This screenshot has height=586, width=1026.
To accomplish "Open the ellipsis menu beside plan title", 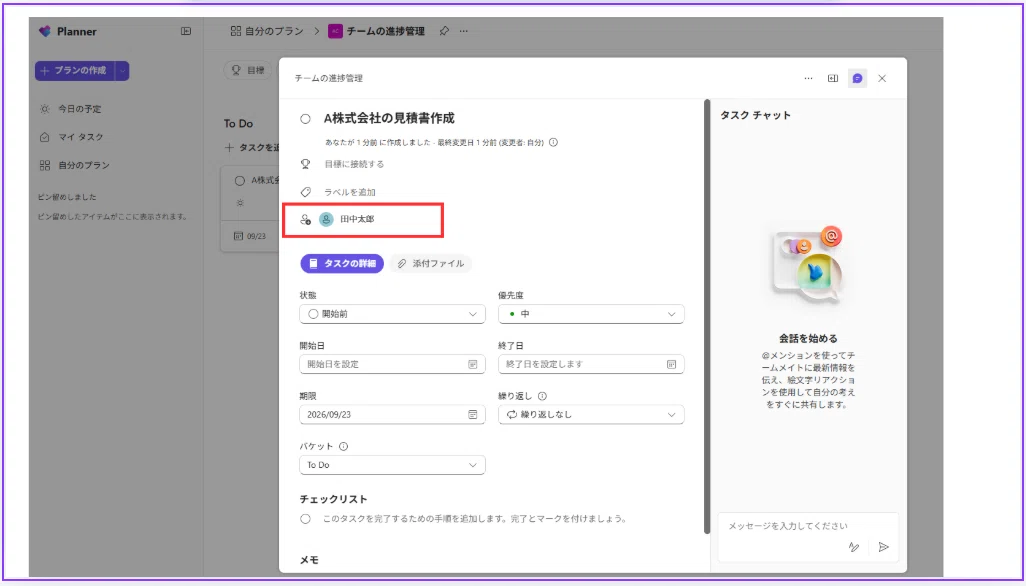I will point(463,31).
